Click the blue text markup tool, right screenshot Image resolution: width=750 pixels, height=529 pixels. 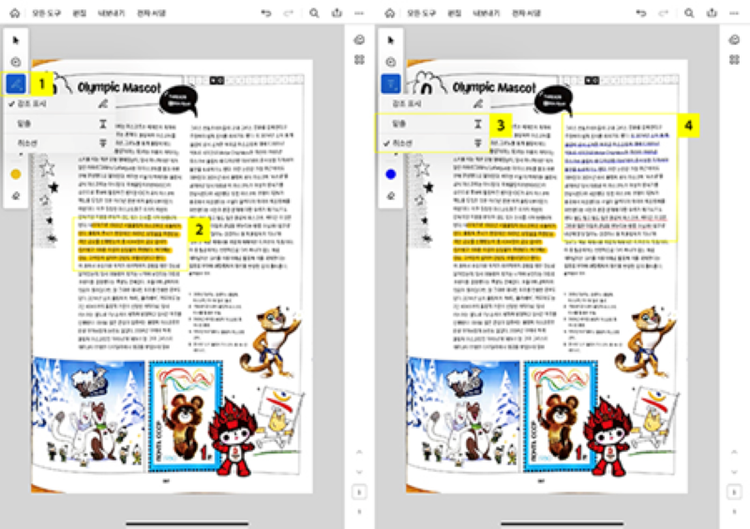pyautogui.click(x=391, y=84)
